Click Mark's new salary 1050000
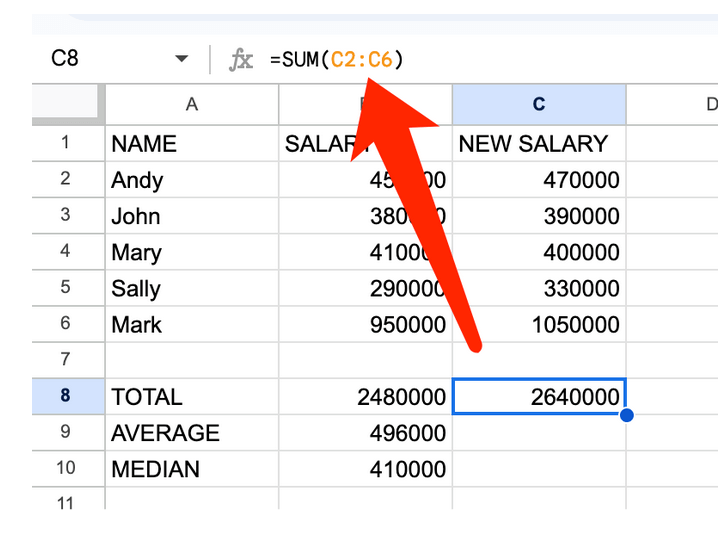This screenshot has width=728, height=534. pos(539,325)
